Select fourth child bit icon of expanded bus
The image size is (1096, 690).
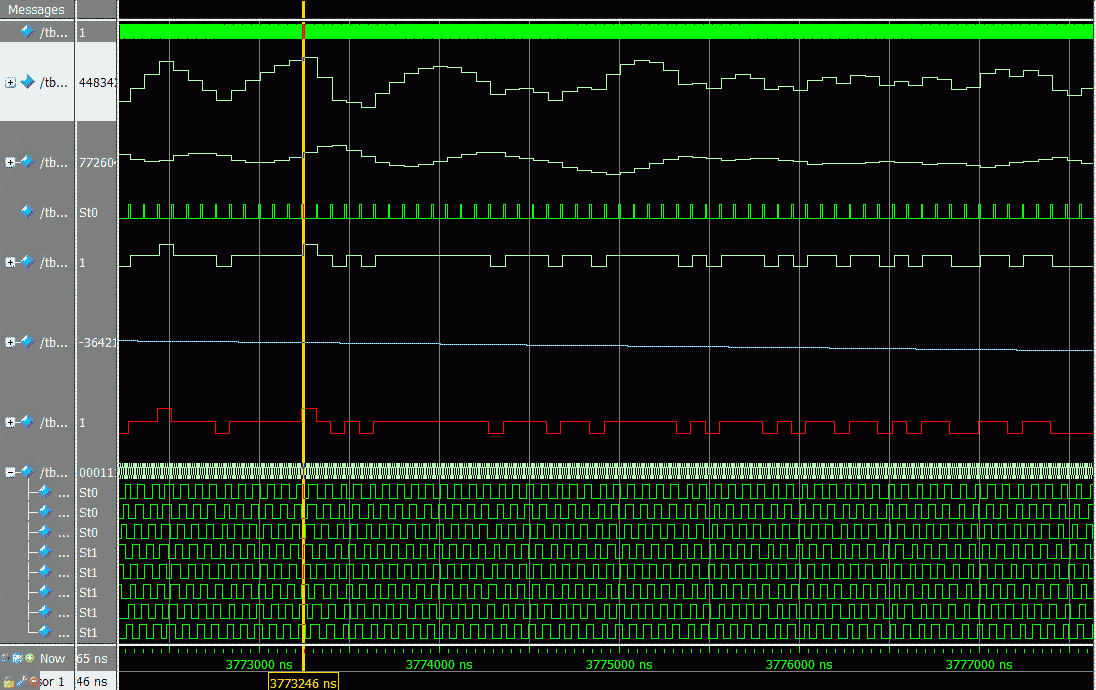point(45,552)
